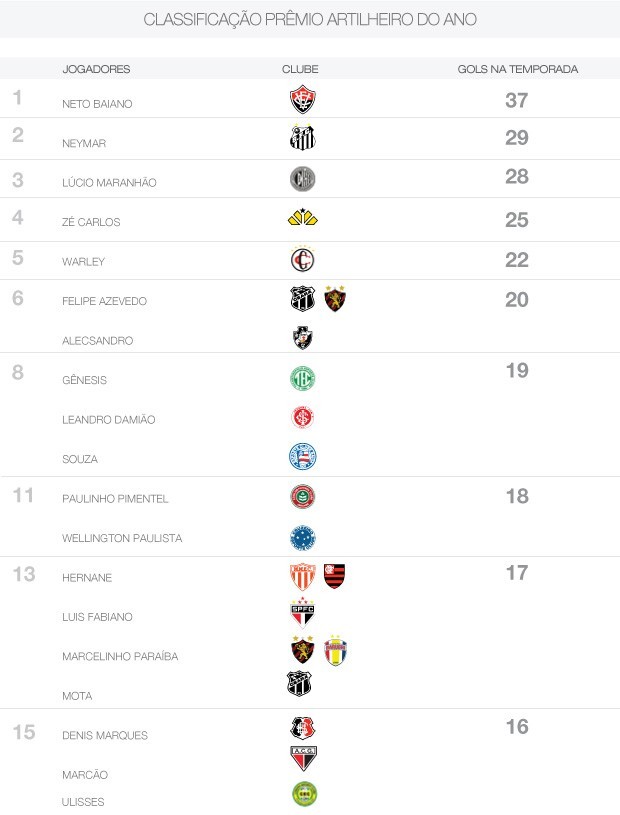The width and height of the screenshot is (620, 815).
Task: Click the JOGADORES column header
Action: (x=96, y=69)
